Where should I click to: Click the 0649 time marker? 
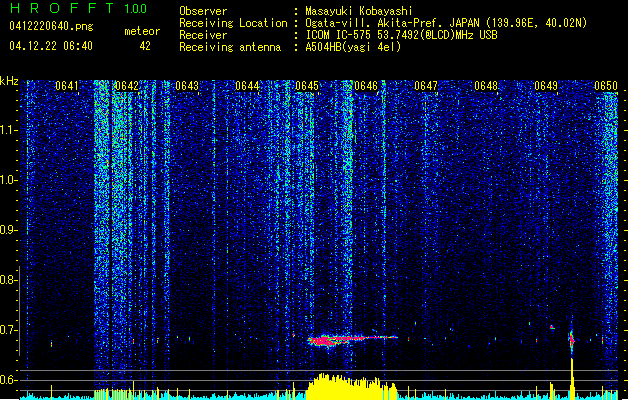(x=546, y=86)
